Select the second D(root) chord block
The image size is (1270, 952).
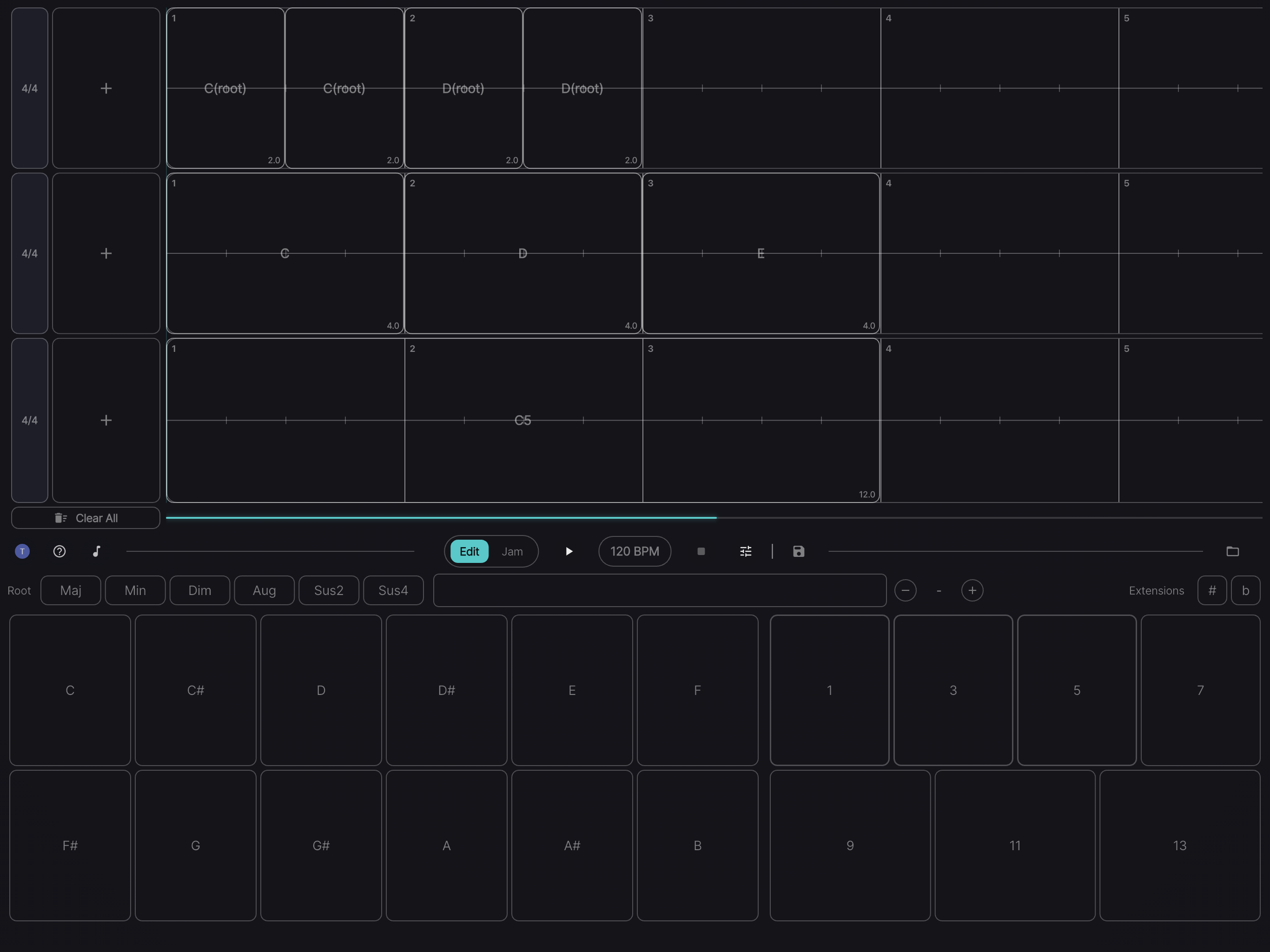pos(582,88)
